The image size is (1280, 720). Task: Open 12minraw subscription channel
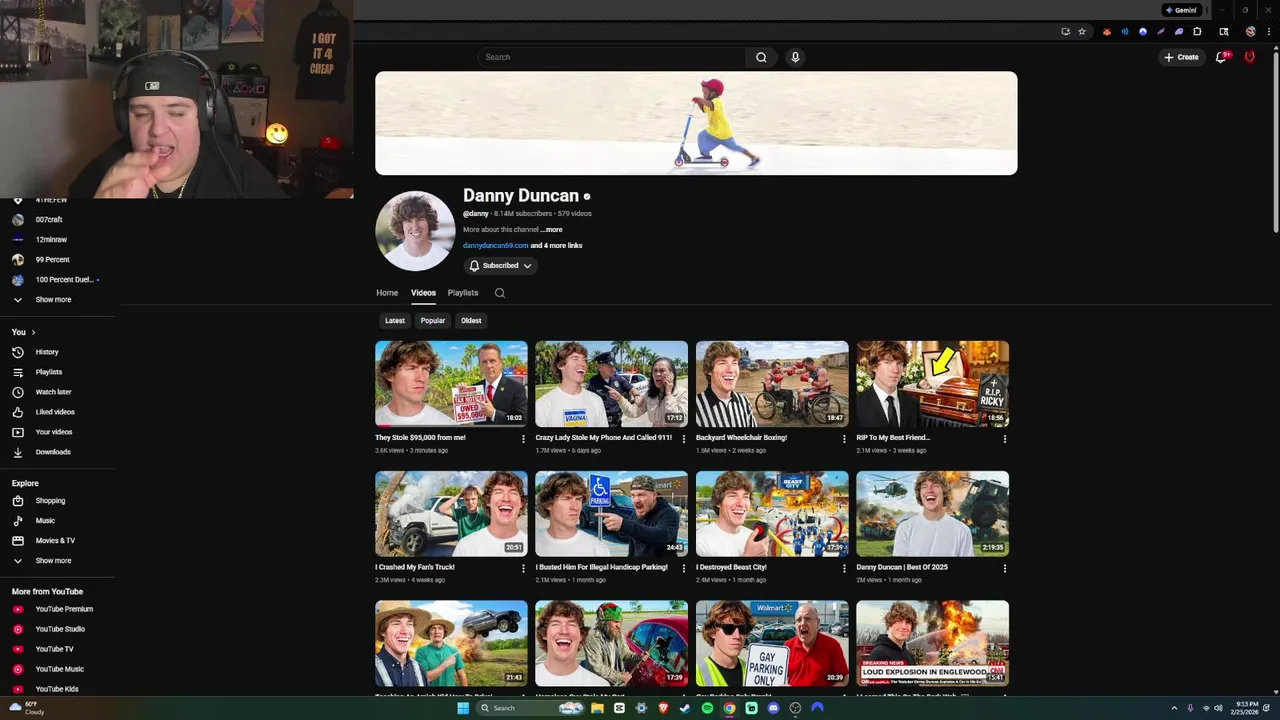(x=51, y=240)
